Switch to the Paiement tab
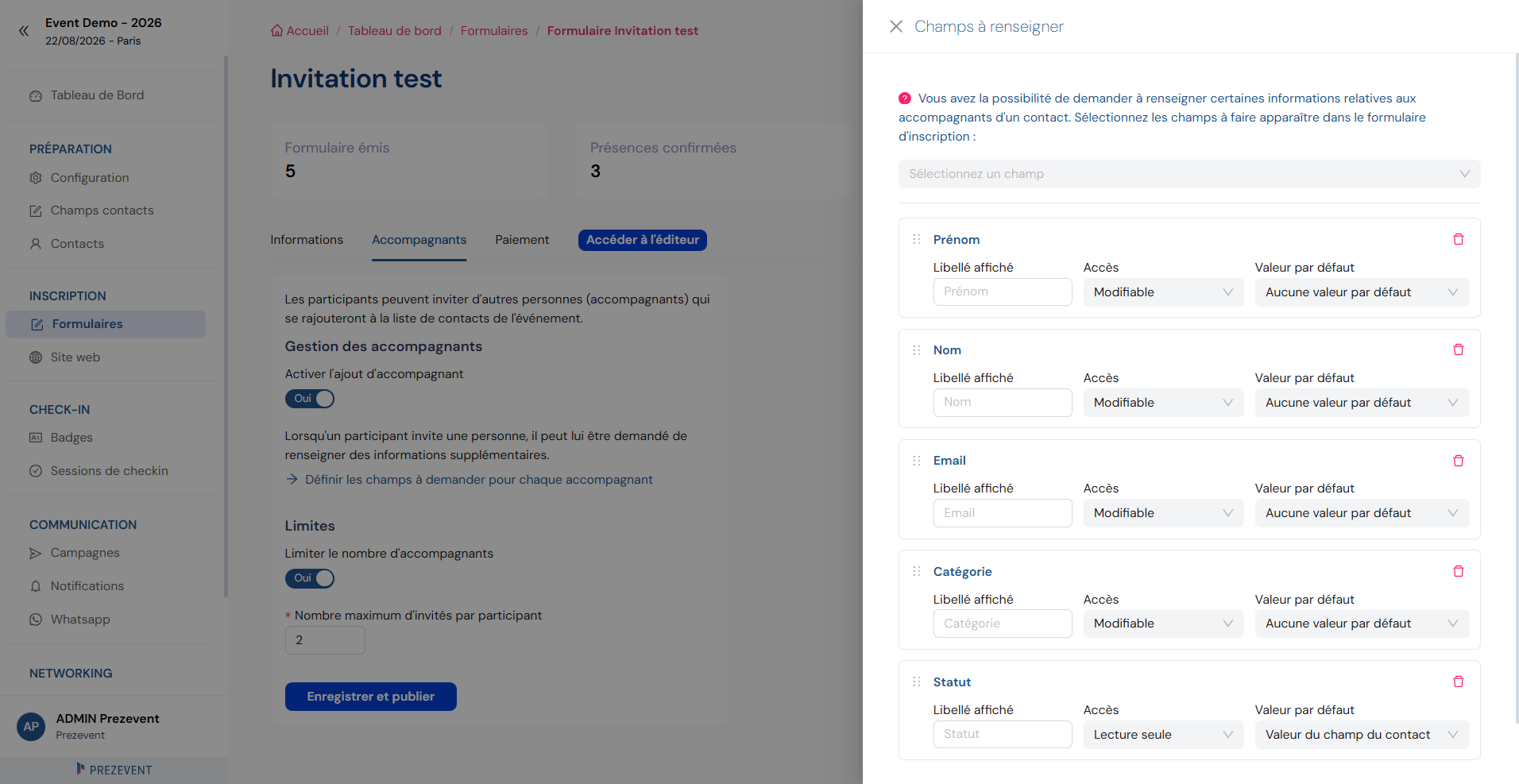Image resolution: width=1519 pixels, height=784 pixels. pos(522,240)
